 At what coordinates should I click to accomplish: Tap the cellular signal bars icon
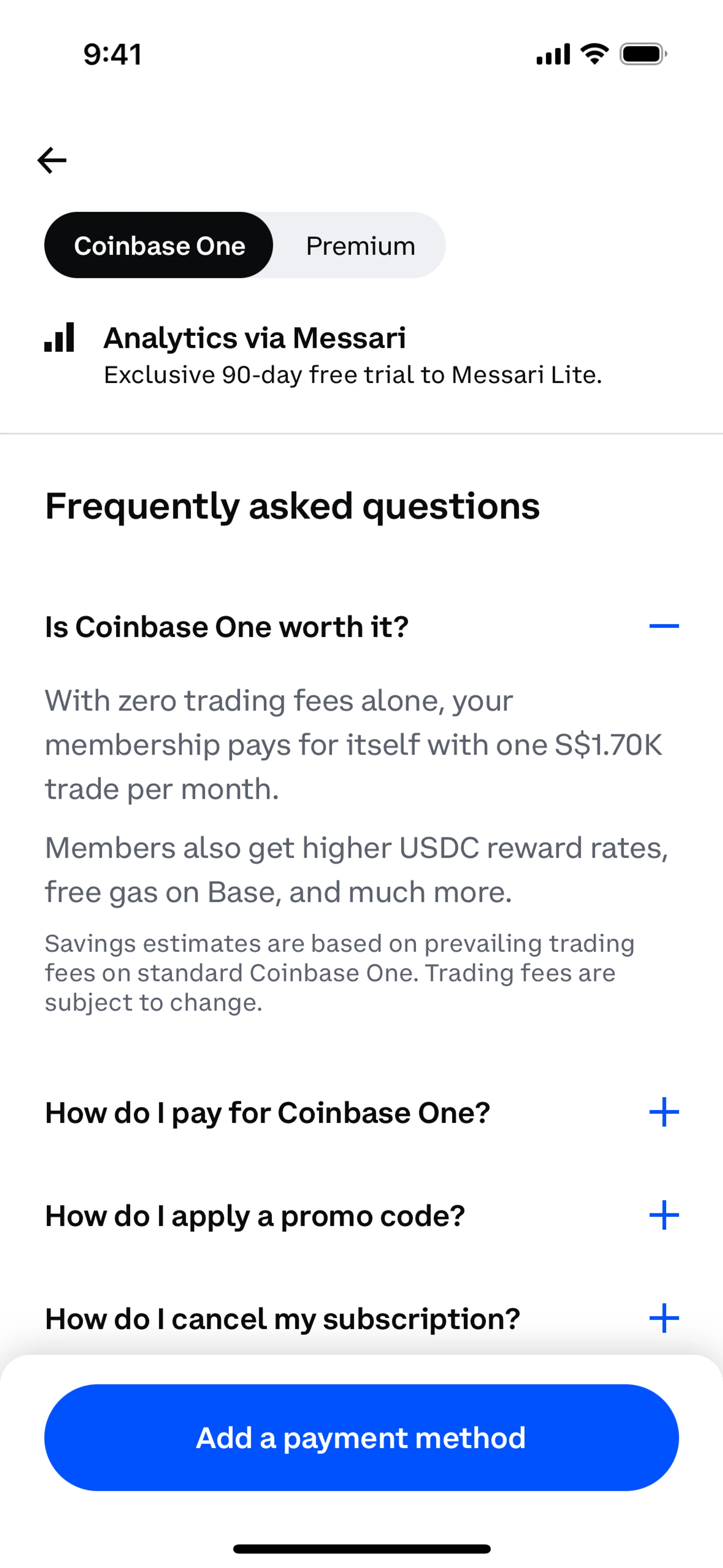pyautogui.click(x=552, y=54)
